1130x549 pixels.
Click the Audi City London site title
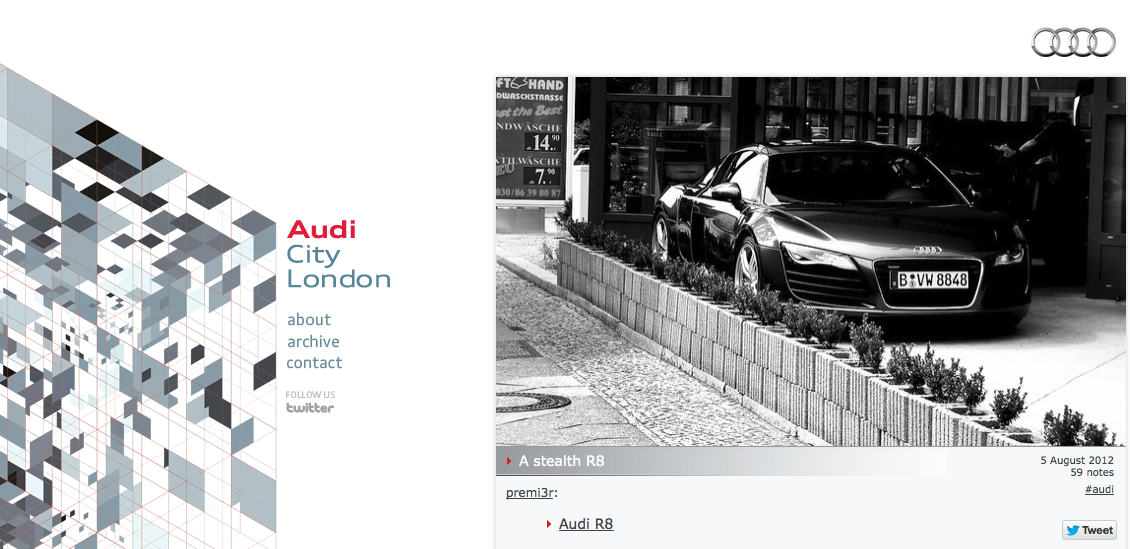[338, 254]
